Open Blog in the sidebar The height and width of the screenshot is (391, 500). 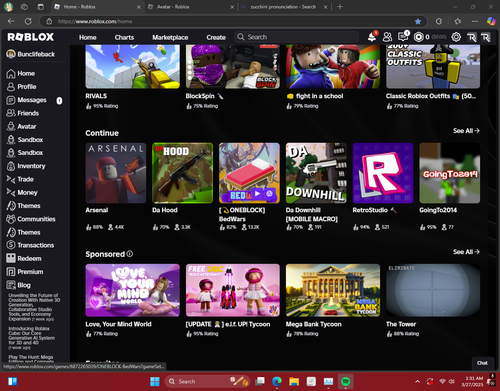click(x=18, y=285)
